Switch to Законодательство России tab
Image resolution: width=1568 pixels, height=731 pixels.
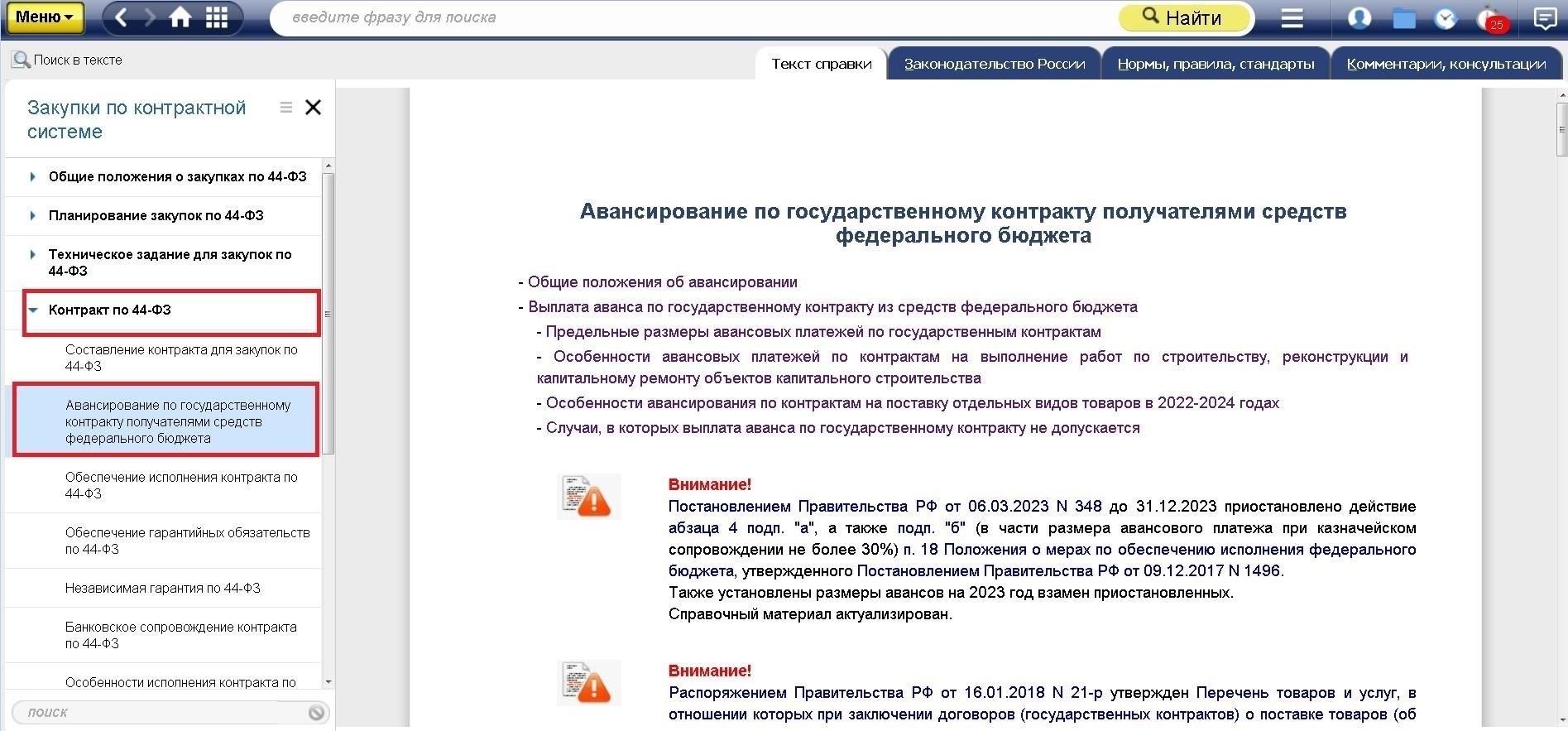point(994,64)
